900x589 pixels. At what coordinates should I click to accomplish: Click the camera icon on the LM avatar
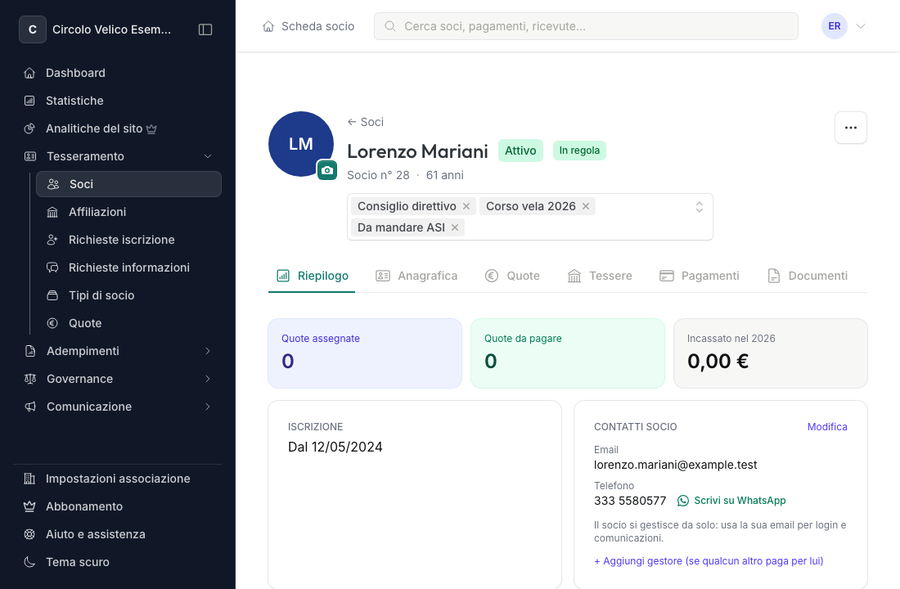(x=327, y=170)
